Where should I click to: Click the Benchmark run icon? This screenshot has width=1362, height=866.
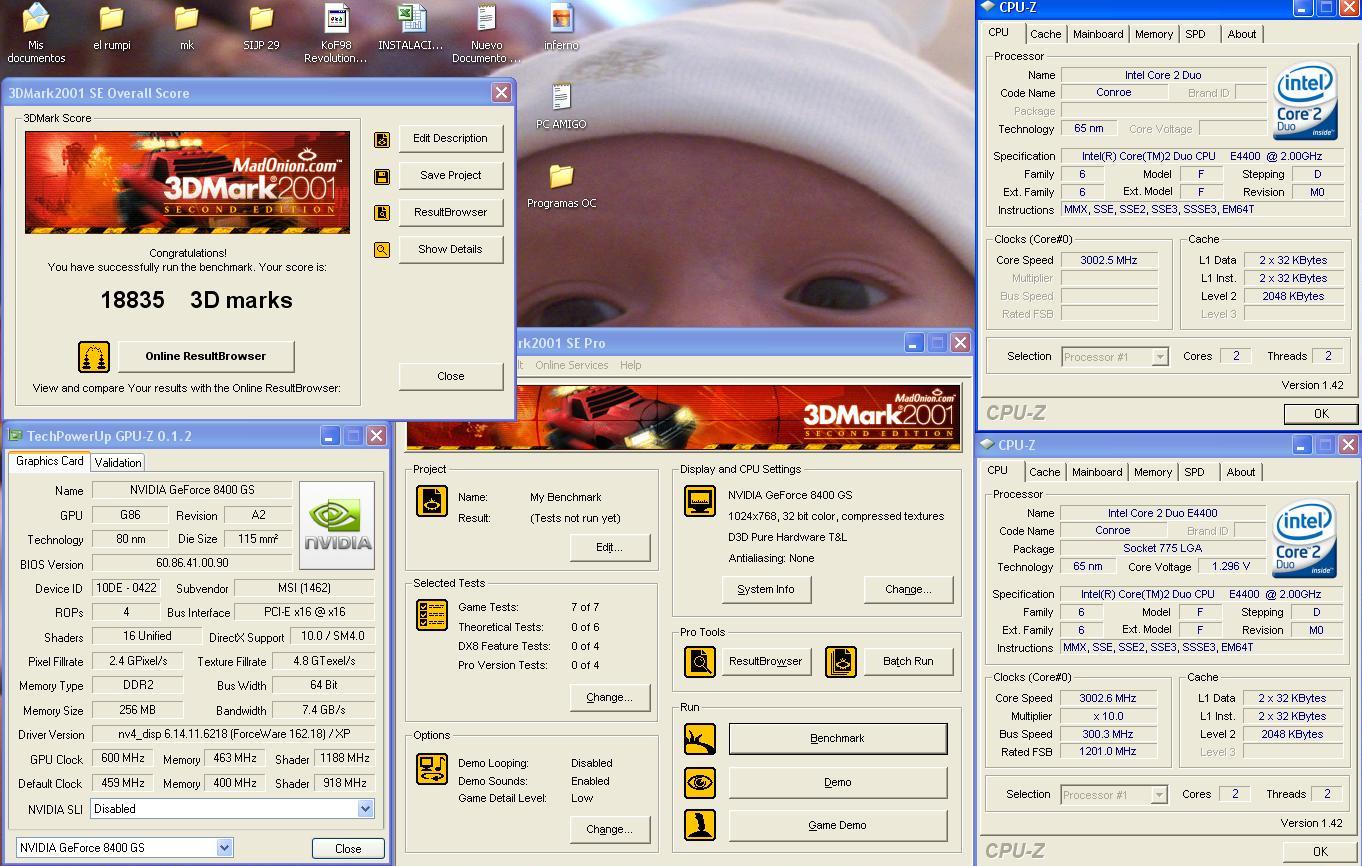click(x=700, y=739)
